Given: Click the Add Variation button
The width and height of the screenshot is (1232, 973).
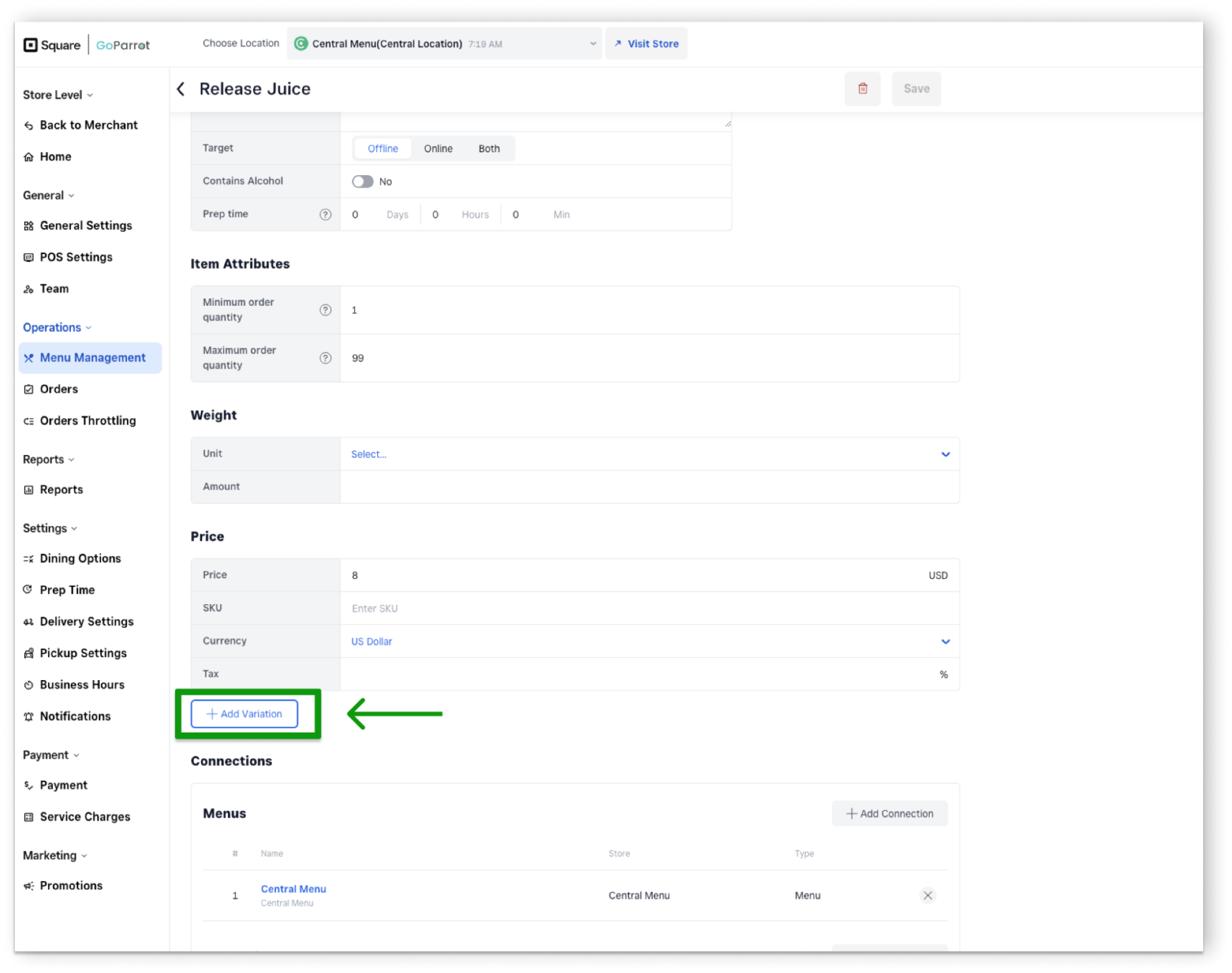Looking at the screenshot, I should [x=244, y=713].
